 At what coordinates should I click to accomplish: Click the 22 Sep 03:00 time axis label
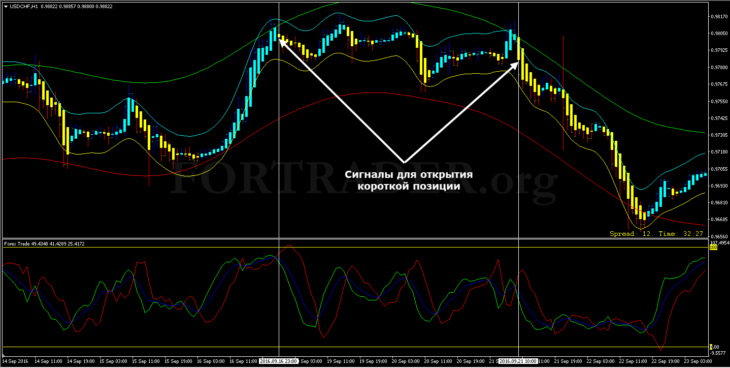601,361
